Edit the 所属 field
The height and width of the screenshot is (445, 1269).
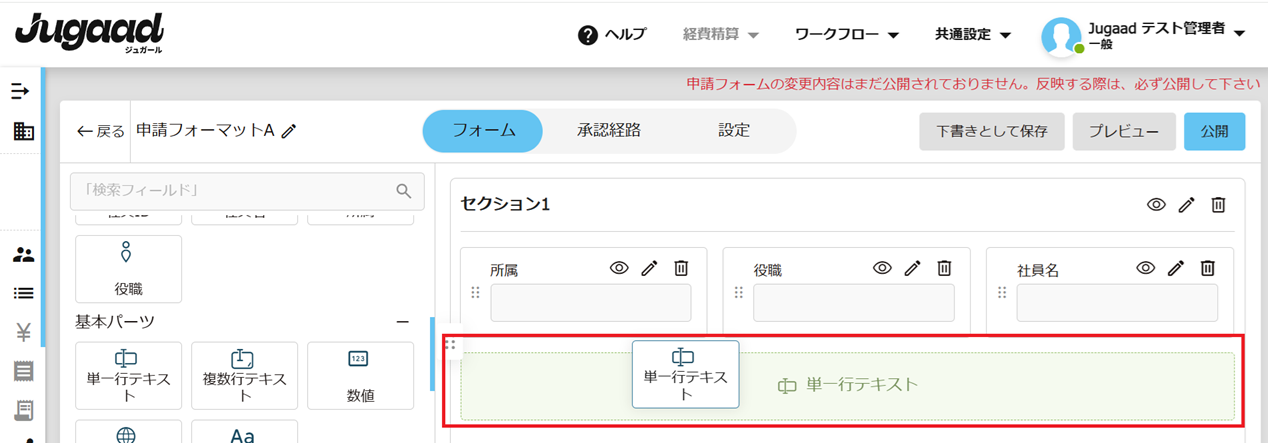pos(650,268)
